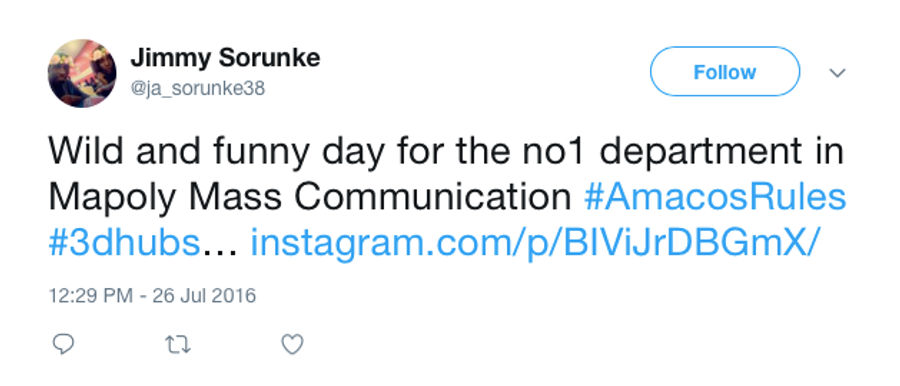This screenshot has height=386, width=900.
Task: Tap the speech bubble reply icon
Action: tap(63, 344)
